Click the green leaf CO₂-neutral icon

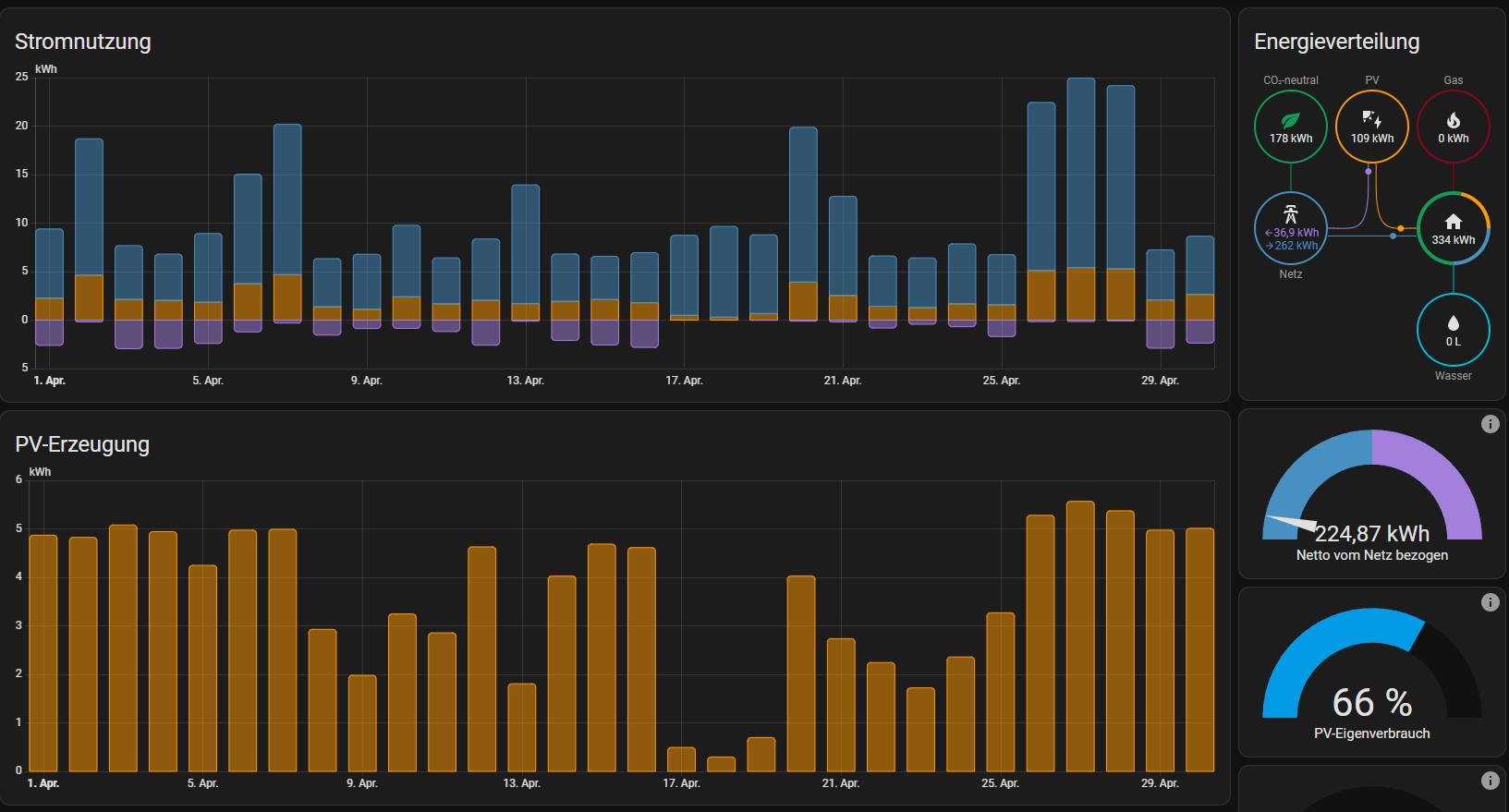pos(1291,120)
